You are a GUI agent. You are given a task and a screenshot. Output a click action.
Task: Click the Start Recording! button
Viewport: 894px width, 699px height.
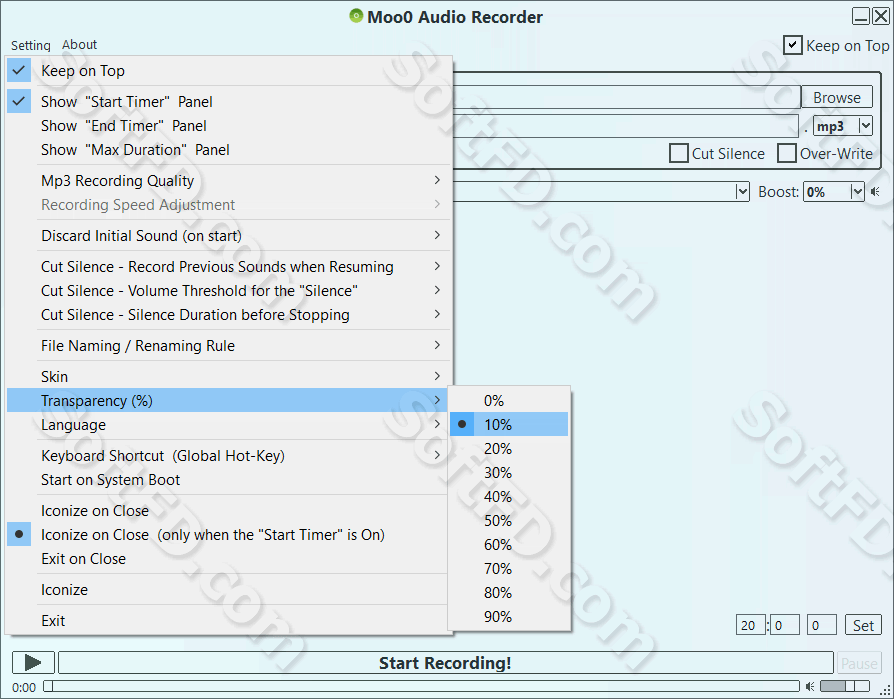[x=446, y=663]
